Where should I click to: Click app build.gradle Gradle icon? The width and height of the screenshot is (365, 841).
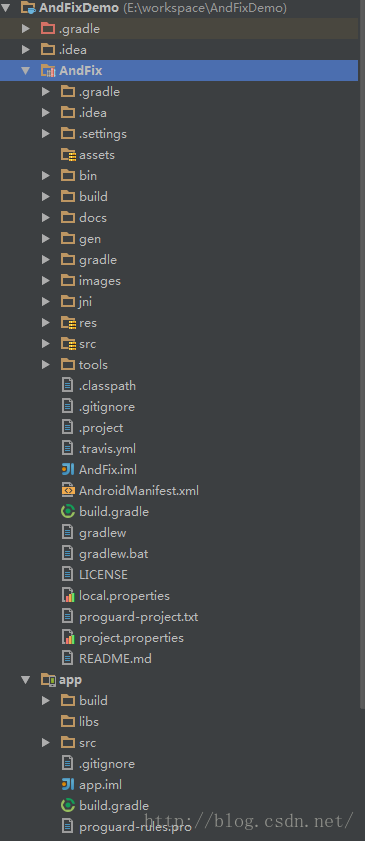68,806
